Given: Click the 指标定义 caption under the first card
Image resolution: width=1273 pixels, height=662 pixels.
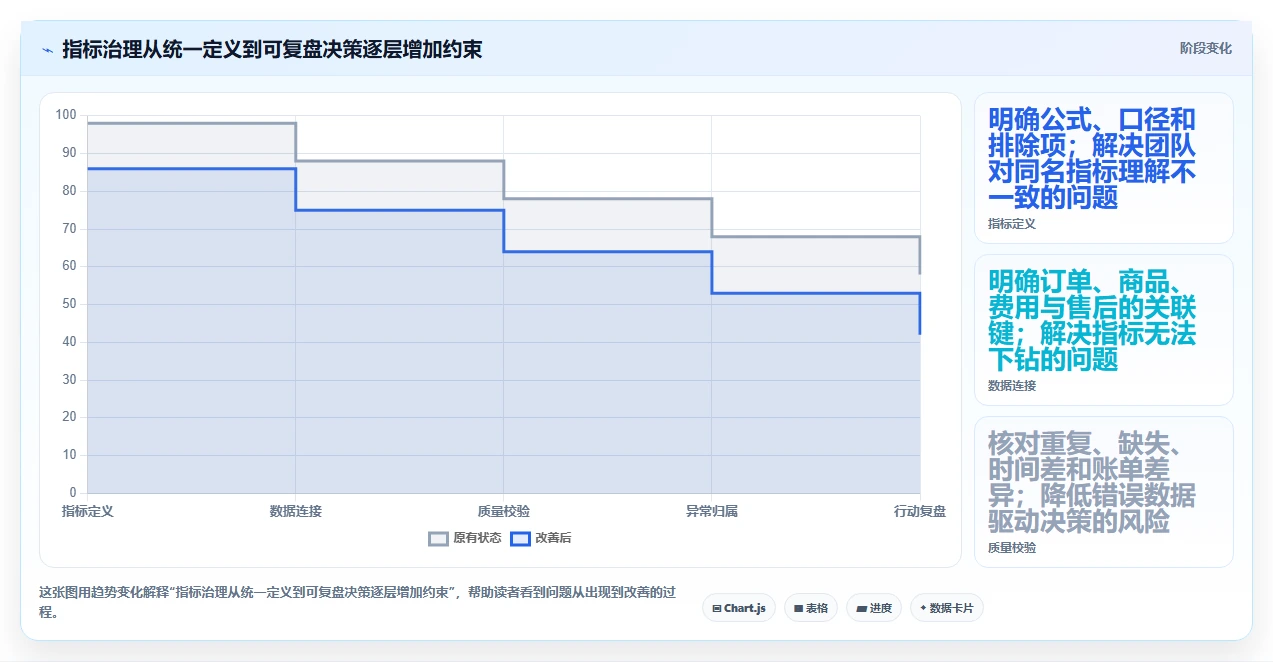Looking at the screenshot, I should tap(1012, 224).
